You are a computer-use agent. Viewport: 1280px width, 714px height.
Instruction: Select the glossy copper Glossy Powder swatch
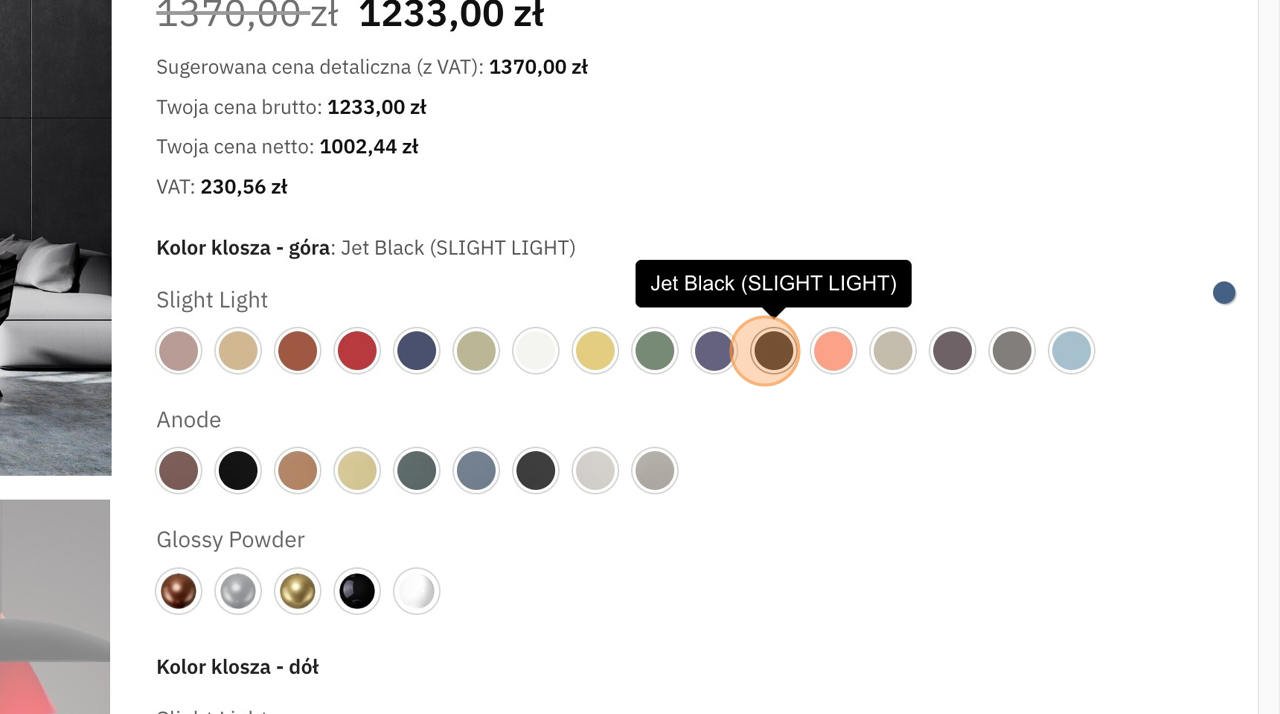point(179,591)
